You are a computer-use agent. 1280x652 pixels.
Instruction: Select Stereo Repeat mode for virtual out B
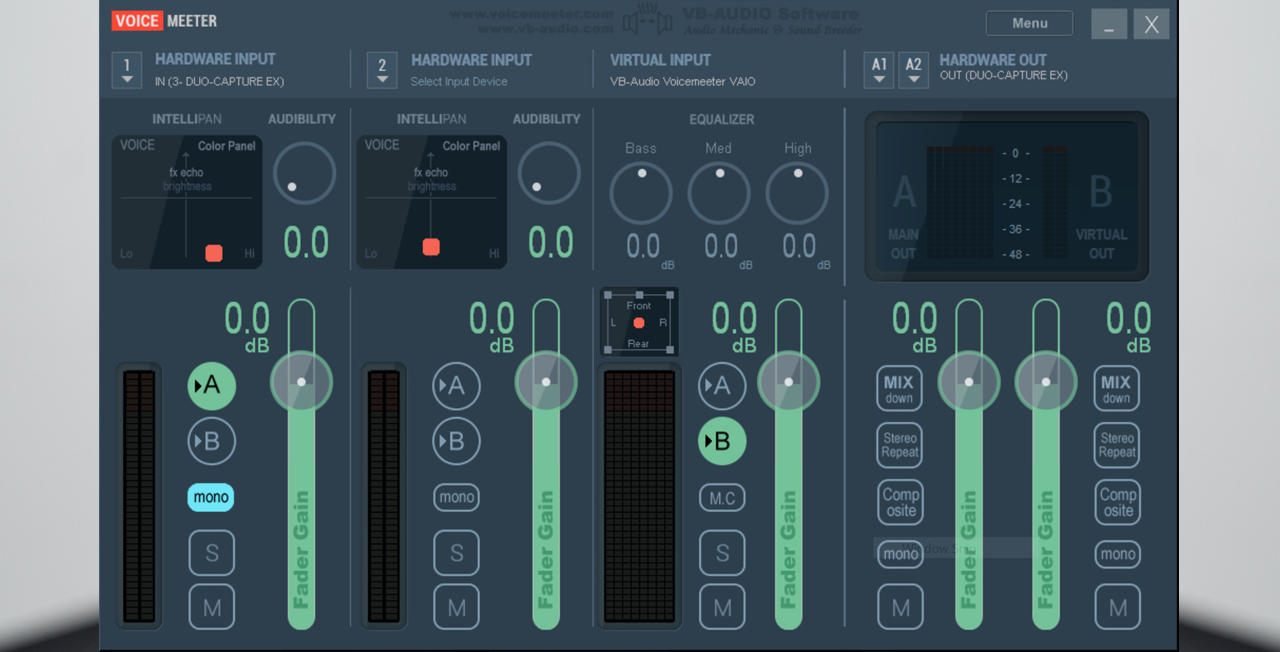pos(1116,445)
